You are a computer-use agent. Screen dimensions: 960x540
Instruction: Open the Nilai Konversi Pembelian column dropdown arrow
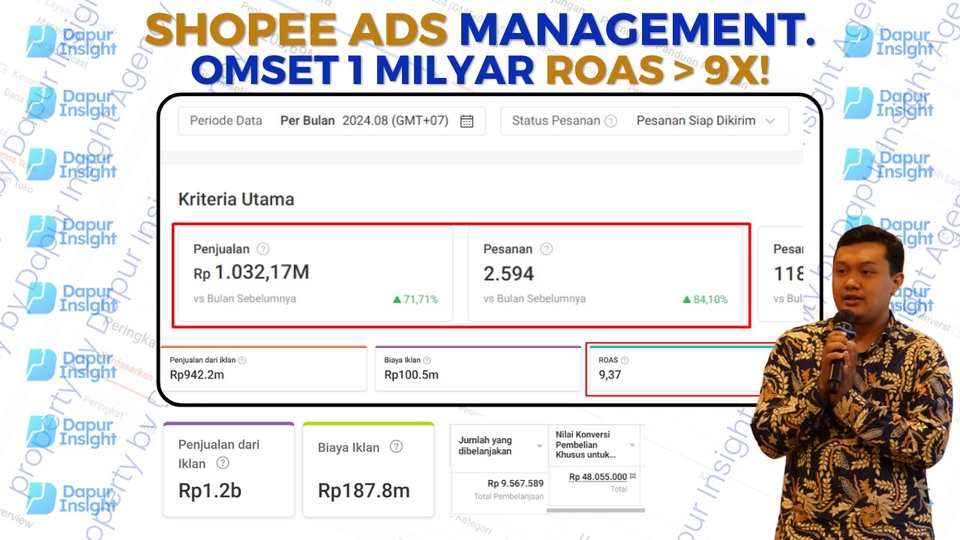(632, 445)
